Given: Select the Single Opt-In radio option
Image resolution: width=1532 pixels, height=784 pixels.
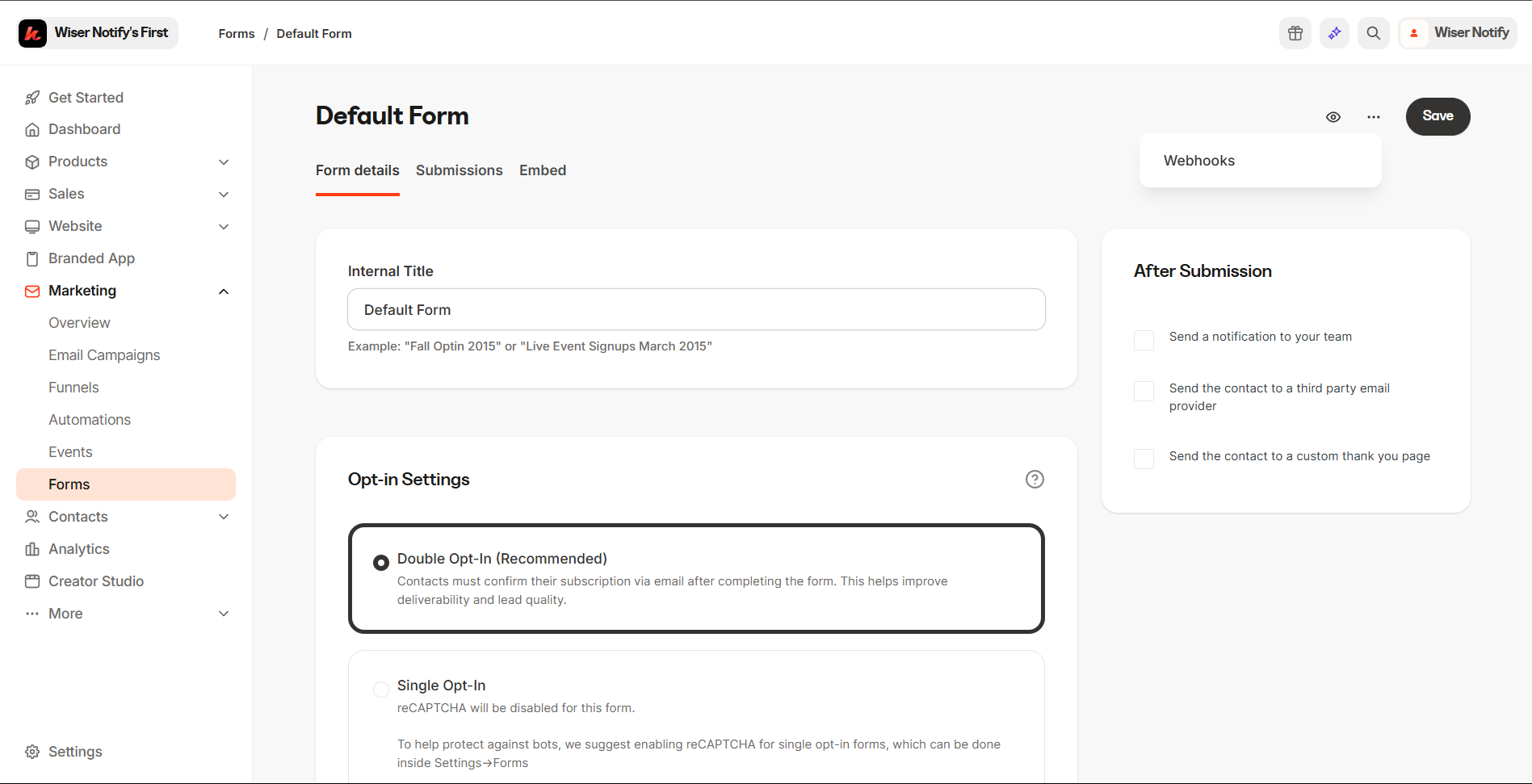Looking at the screenshot, I should pos(381,689).
